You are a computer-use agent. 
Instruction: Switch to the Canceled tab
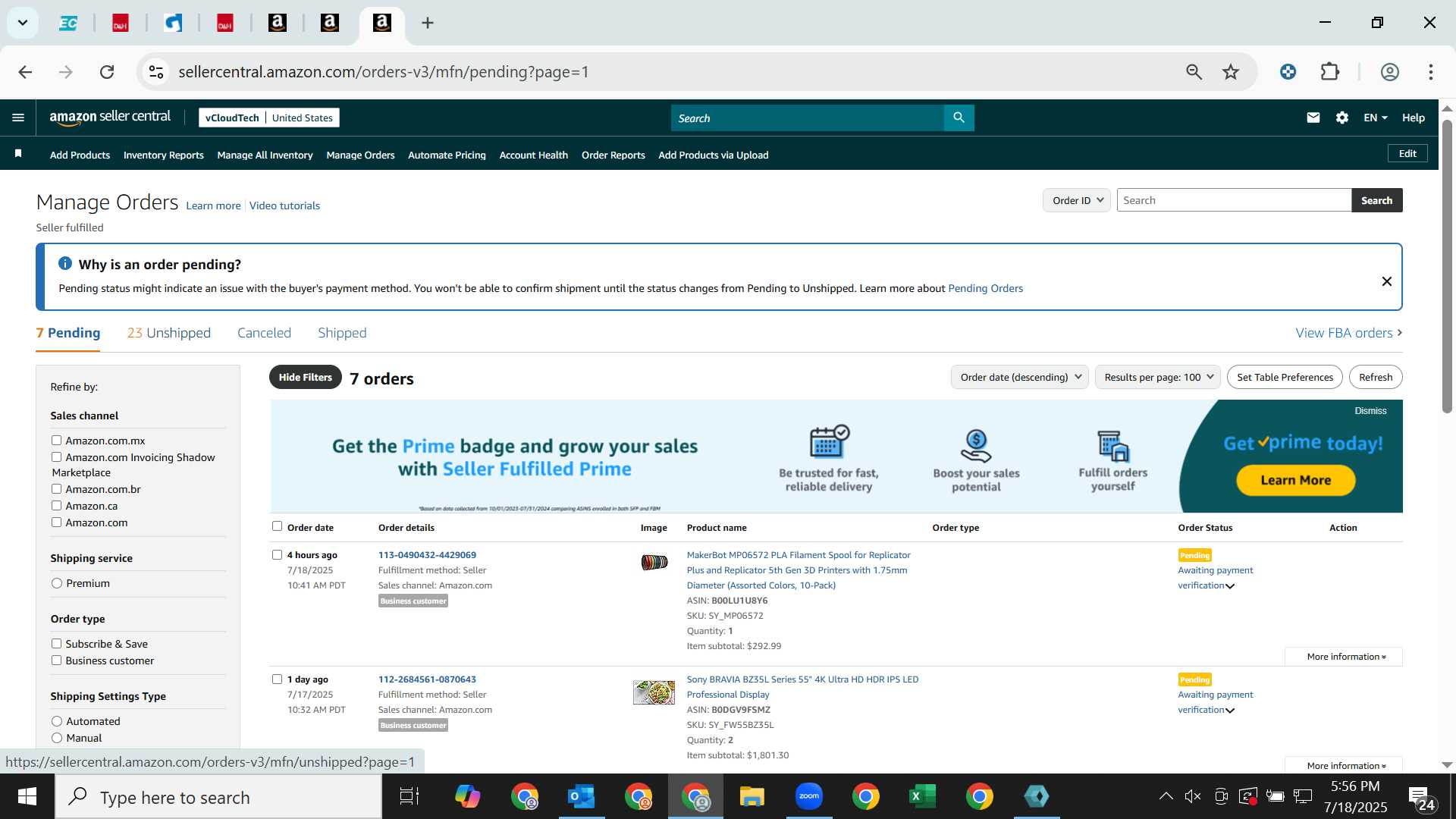pos(264,333)
